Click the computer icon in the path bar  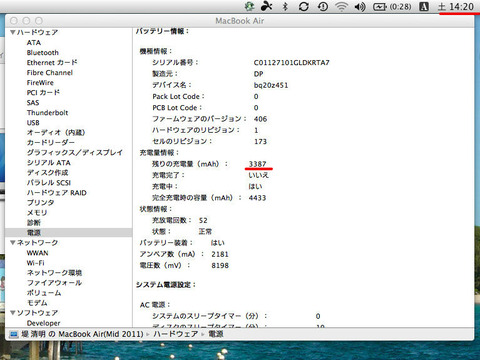pyautogui.click(x=14, y=334)
